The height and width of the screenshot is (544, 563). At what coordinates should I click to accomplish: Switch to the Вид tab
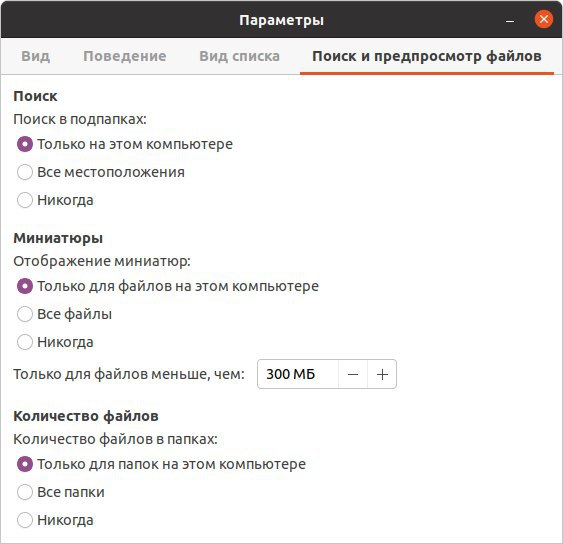pyautogui.click(x=36, y=56)
